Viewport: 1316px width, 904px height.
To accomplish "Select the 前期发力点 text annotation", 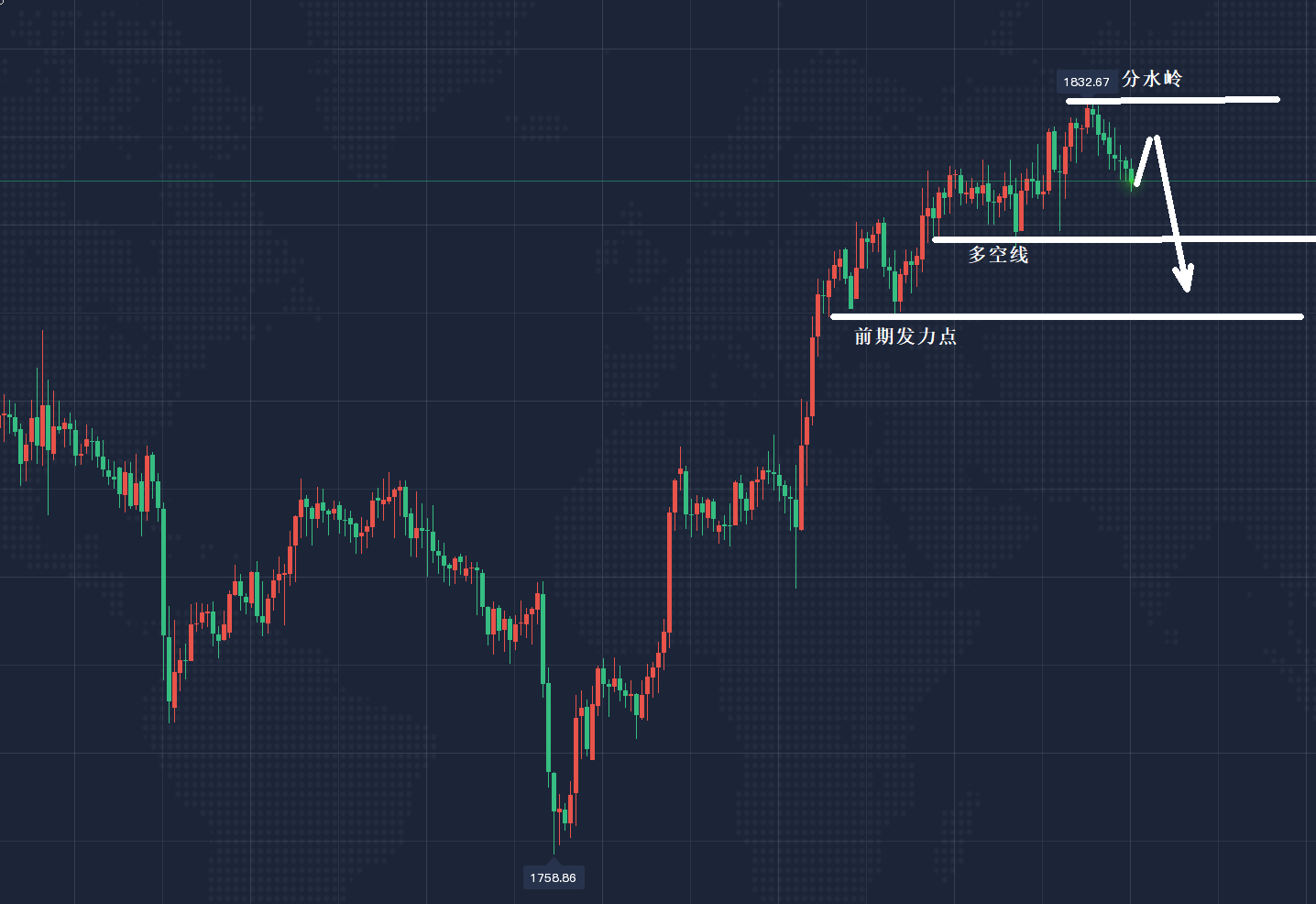I will point(905,336).
